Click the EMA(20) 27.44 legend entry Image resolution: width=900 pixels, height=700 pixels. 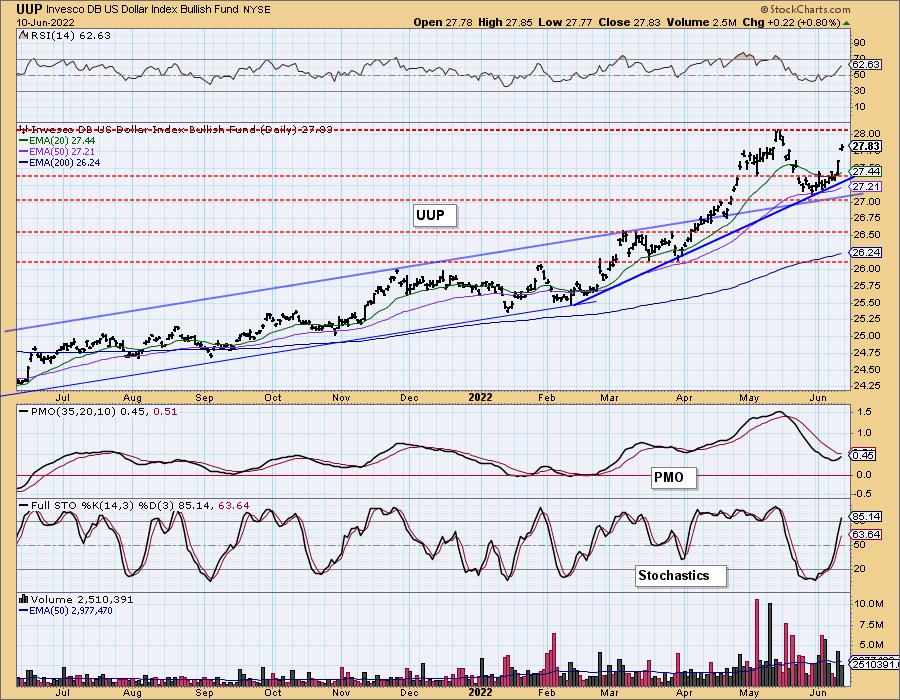[57, 141]
